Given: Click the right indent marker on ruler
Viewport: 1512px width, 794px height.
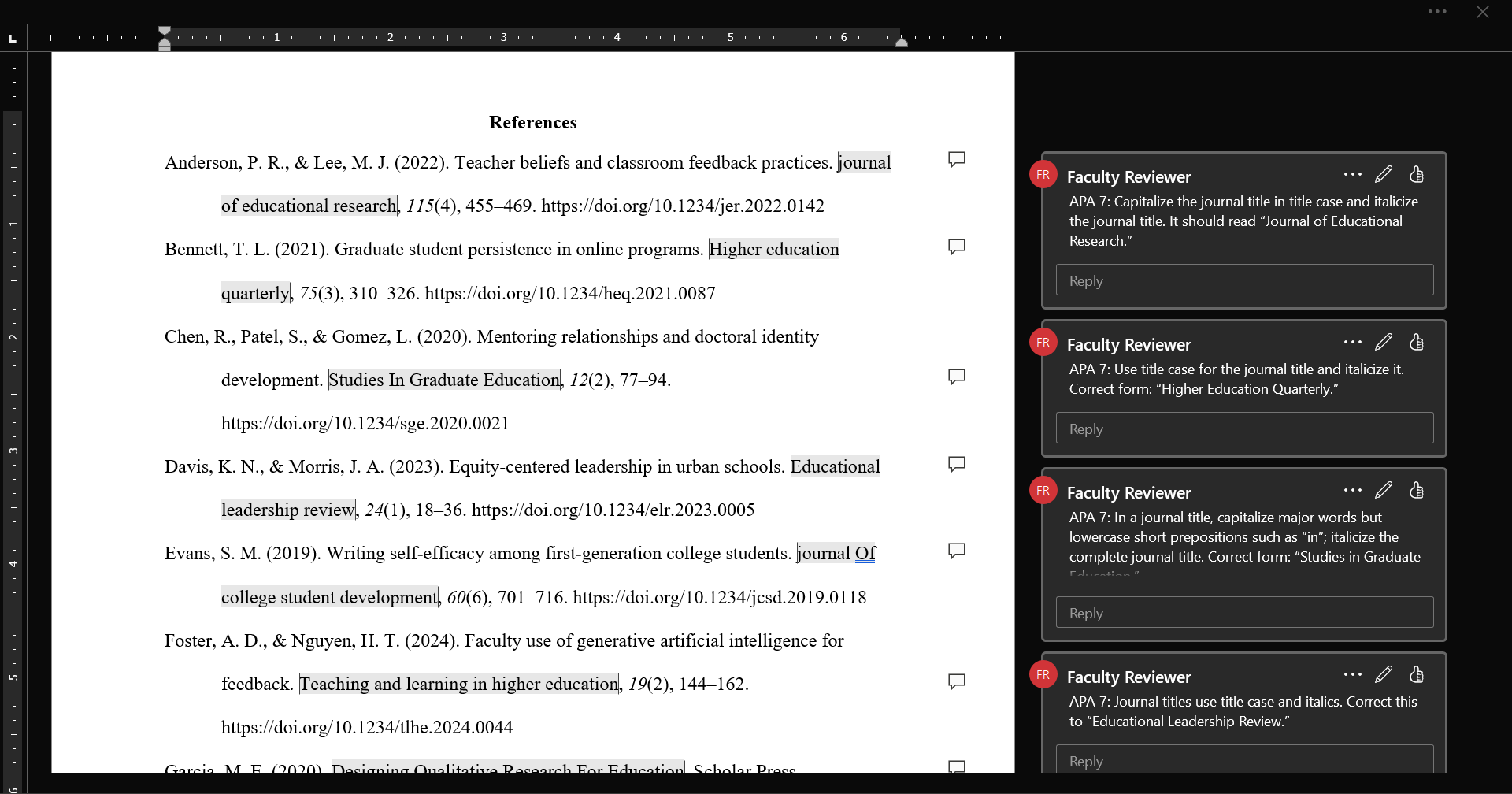Looking at the screenshot, I should pos(902,42).
